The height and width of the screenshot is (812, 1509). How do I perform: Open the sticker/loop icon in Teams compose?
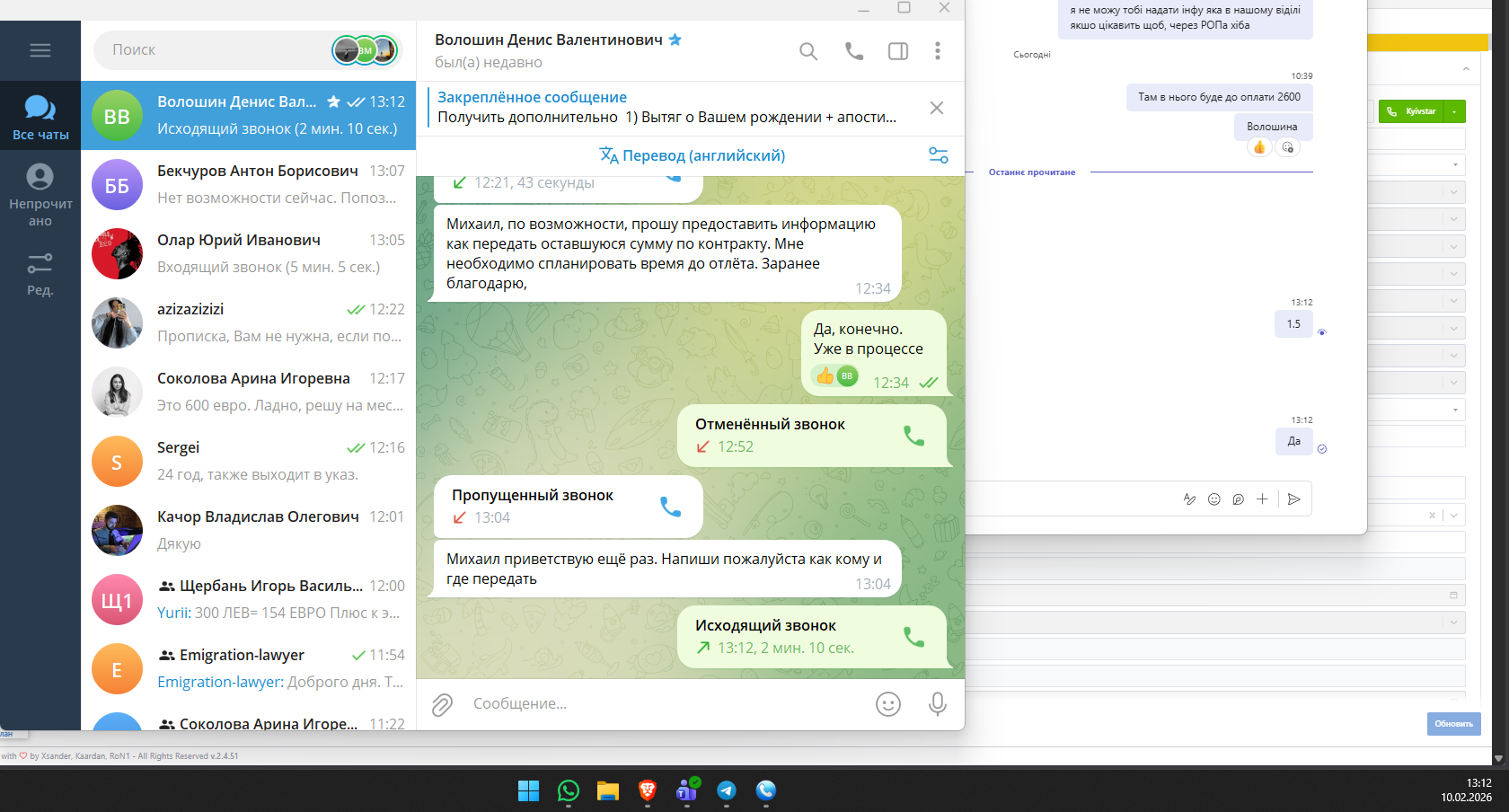click(x=1238, y=499)
